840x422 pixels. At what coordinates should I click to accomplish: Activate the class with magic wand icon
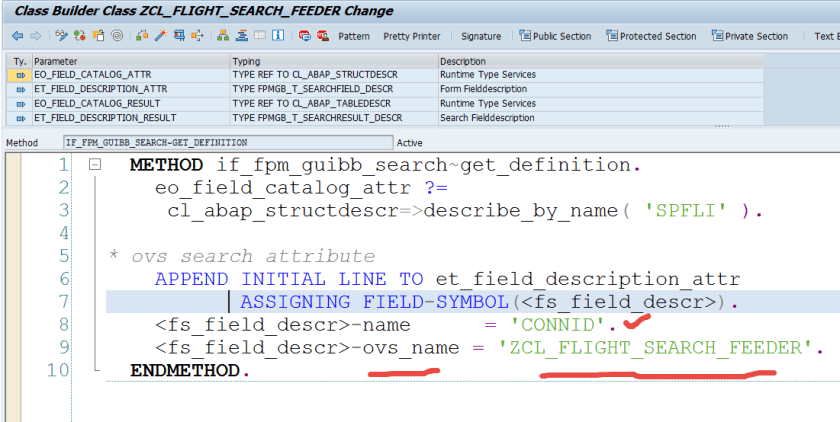pos(161,36)
